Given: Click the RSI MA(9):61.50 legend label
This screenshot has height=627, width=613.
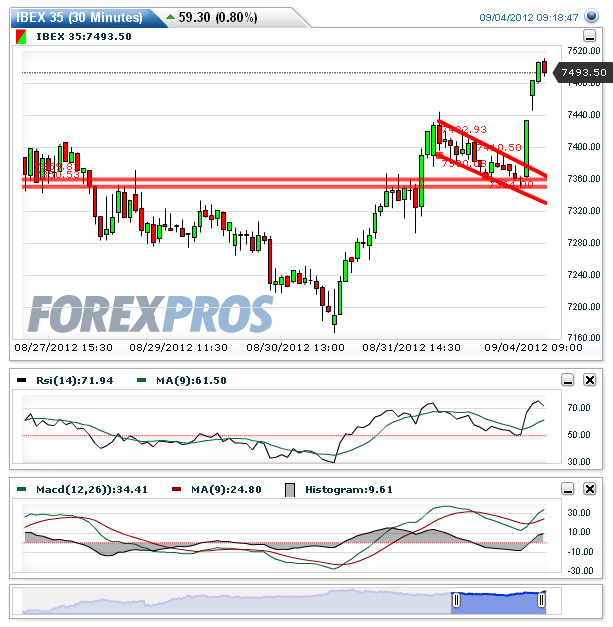Looking at the screenshot, I should coord(191,380).
